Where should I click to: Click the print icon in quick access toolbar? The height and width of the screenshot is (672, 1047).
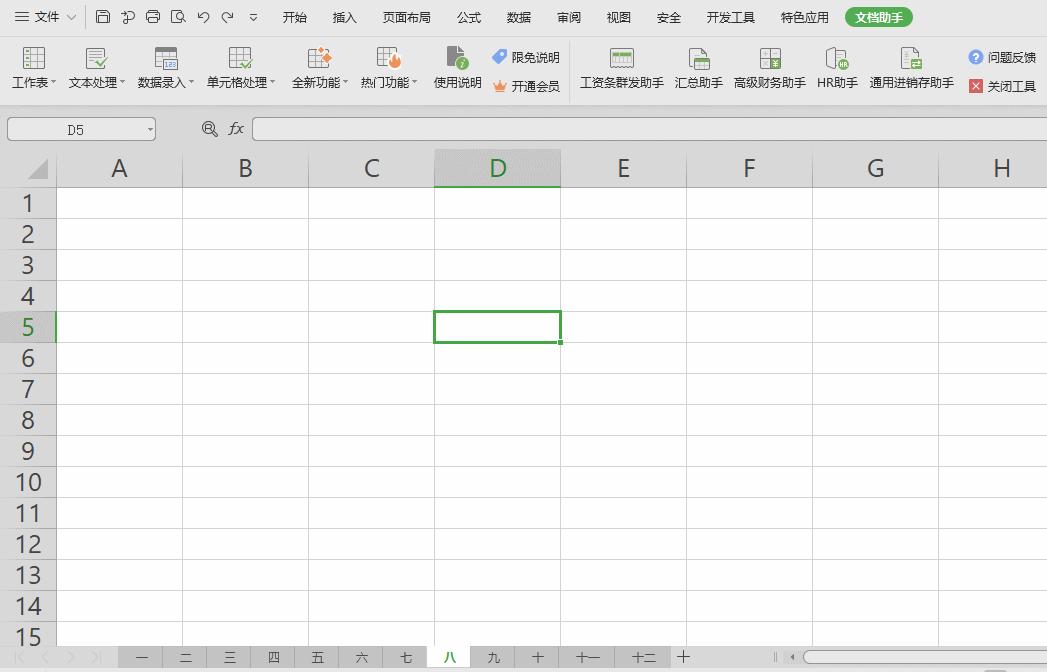click(x=153, y=17)
